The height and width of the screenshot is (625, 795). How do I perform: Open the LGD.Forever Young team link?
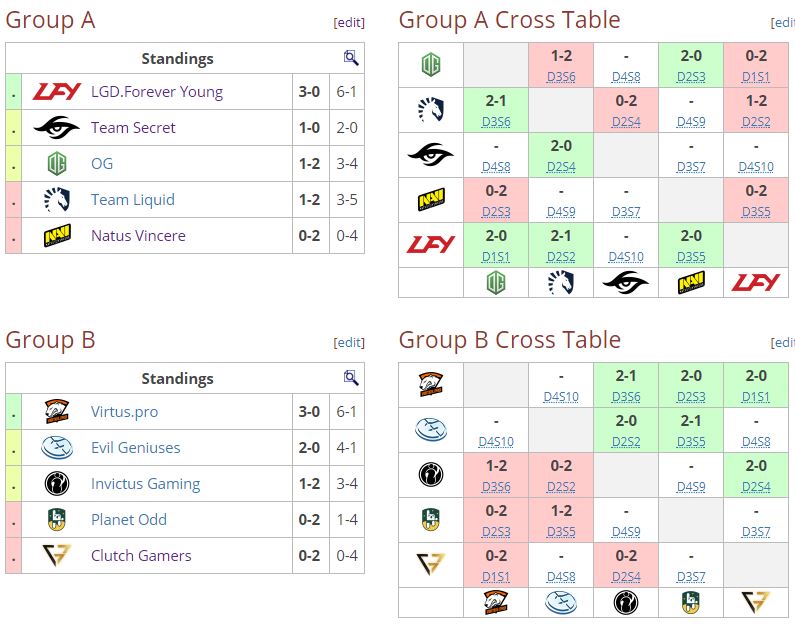point(156,92)
